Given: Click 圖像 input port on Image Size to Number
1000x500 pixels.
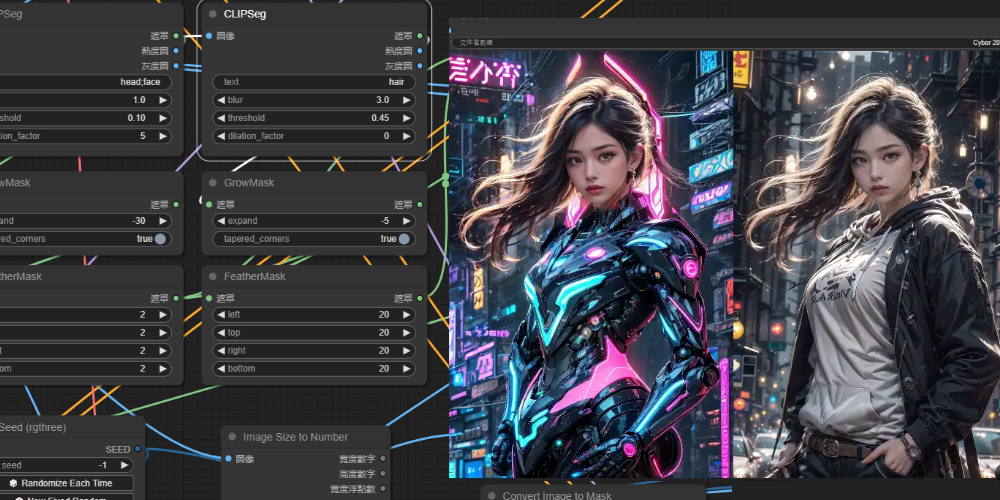Looking at the screenshot, I should point(228,459).
